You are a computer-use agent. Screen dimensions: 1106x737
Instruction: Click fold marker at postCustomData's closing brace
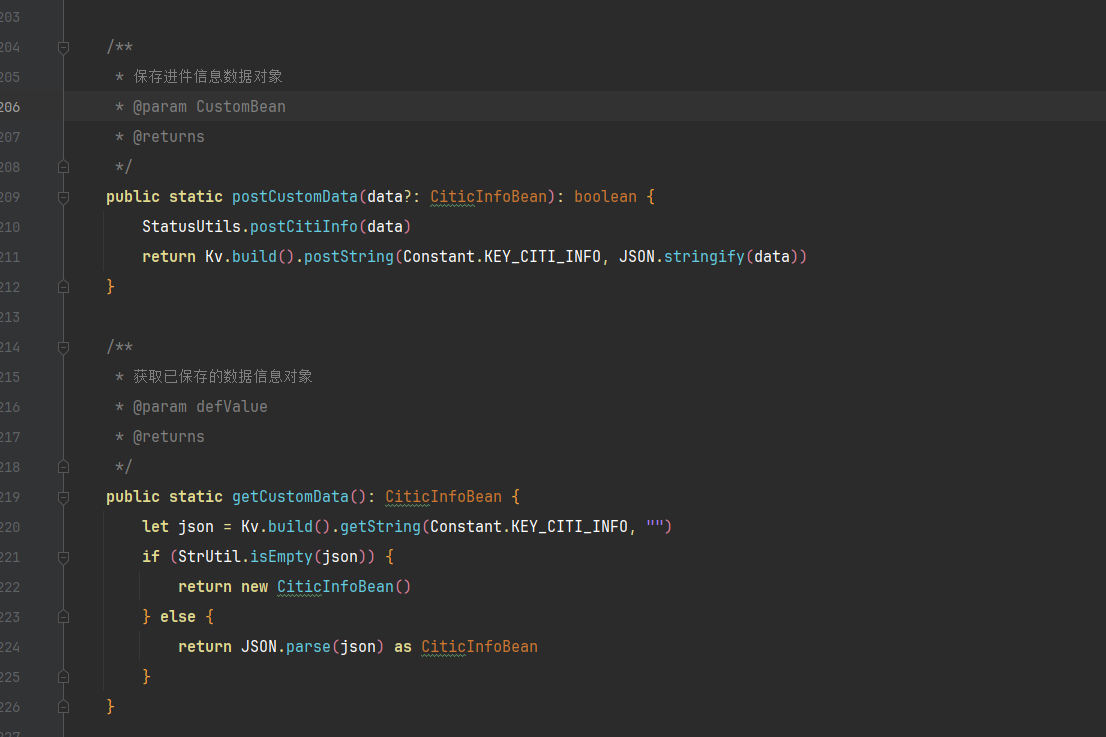(63, 287)
